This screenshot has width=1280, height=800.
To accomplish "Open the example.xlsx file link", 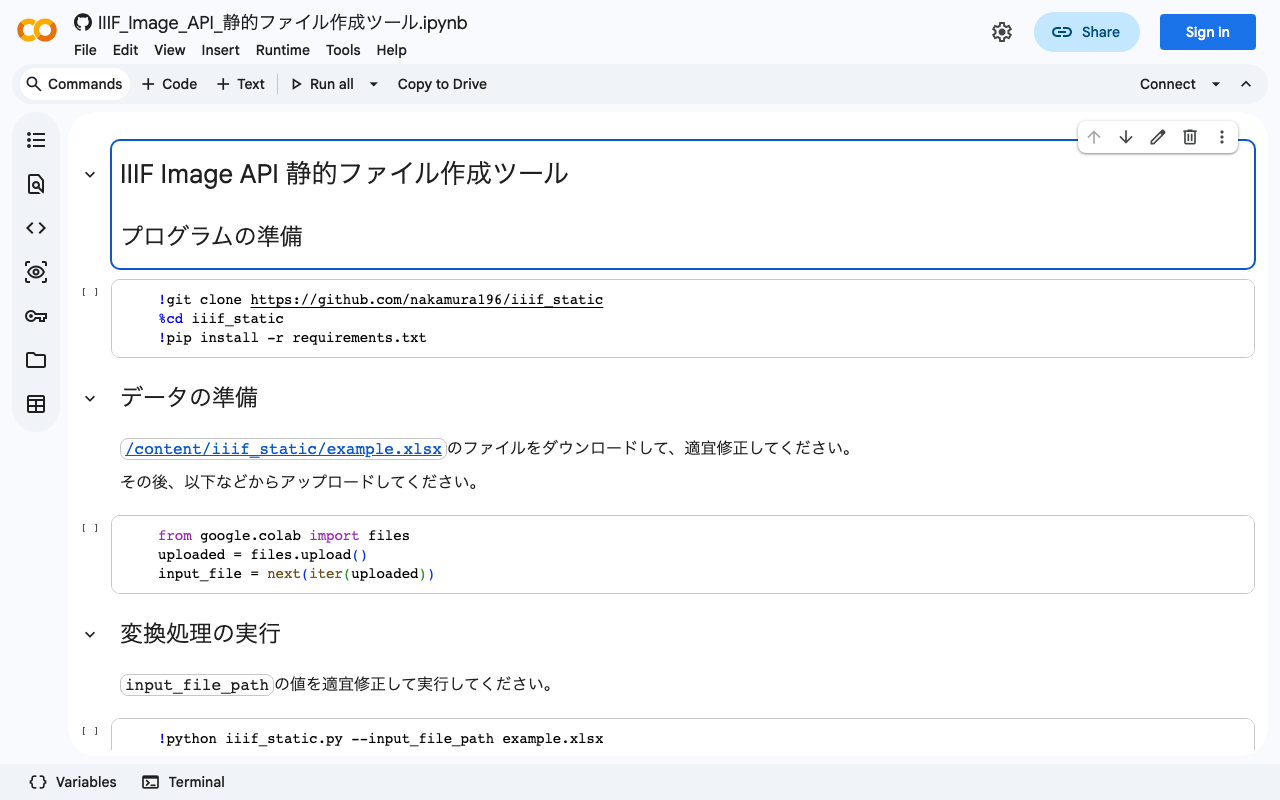I will 283,448.
